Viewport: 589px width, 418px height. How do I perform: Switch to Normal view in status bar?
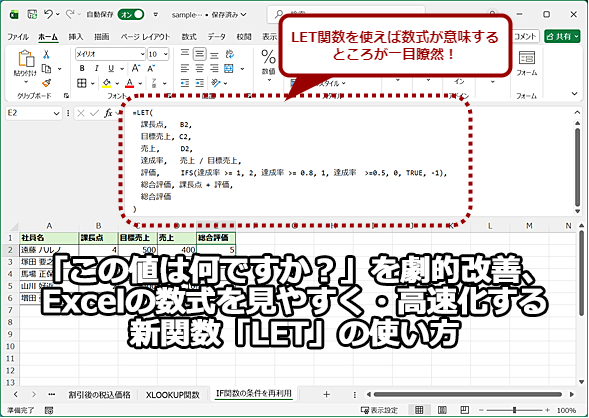(419, 410)
